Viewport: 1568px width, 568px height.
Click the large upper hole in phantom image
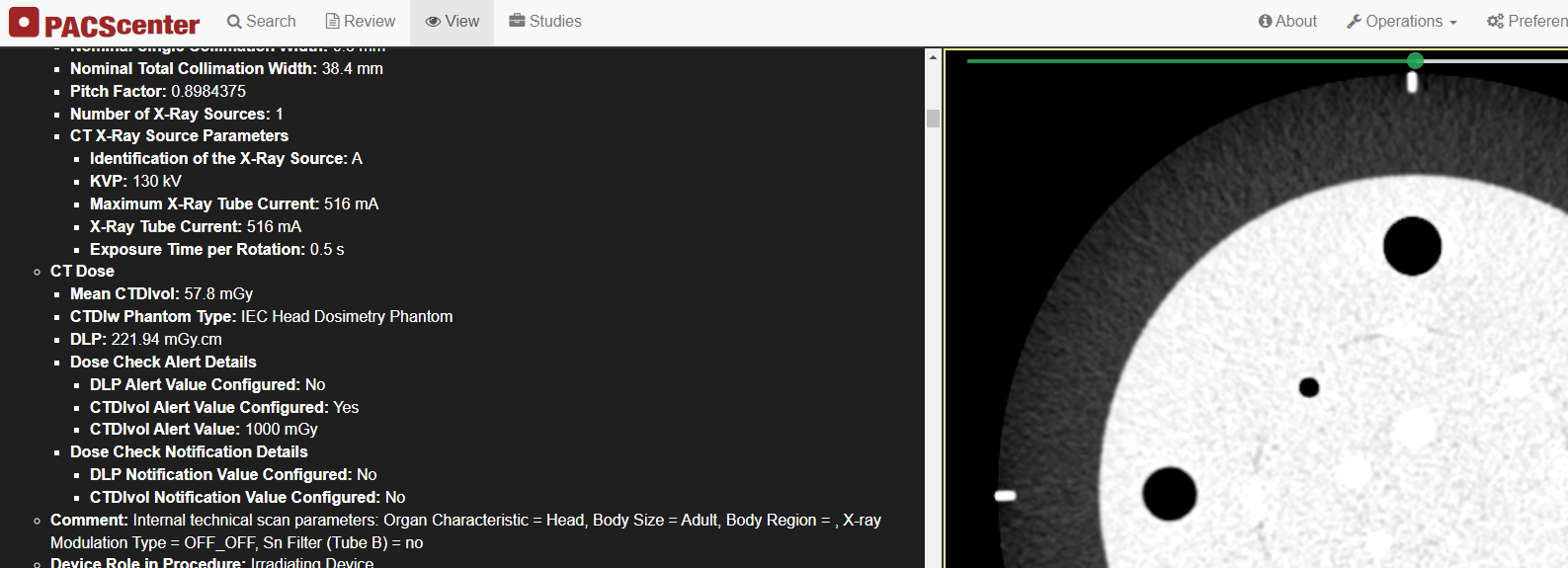[x=1412, y=246]
